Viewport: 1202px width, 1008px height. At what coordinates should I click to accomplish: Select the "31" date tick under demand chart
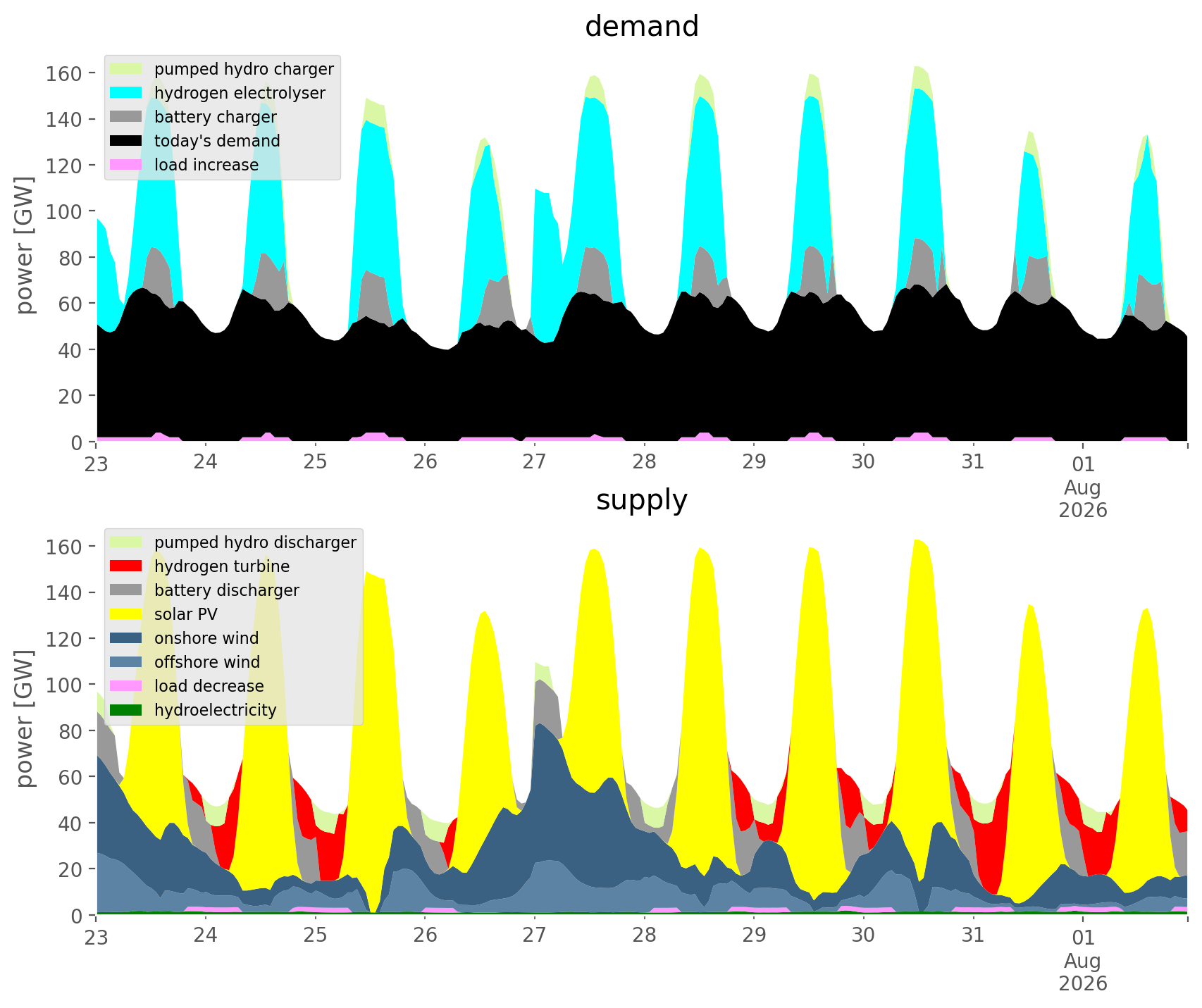pyautogui.click(x=972, y=462)
